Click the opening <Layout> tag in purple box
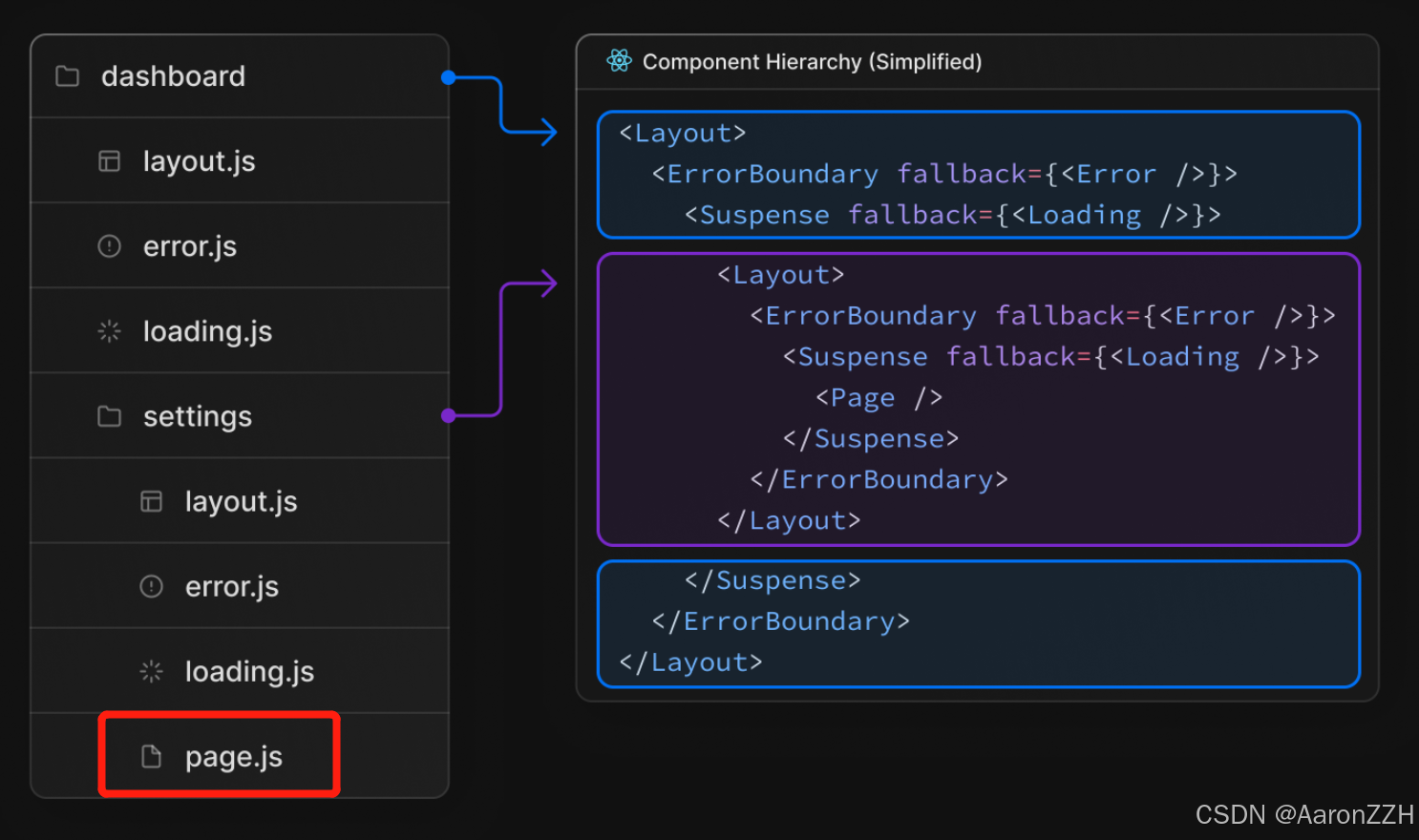 tap(781, 275)
